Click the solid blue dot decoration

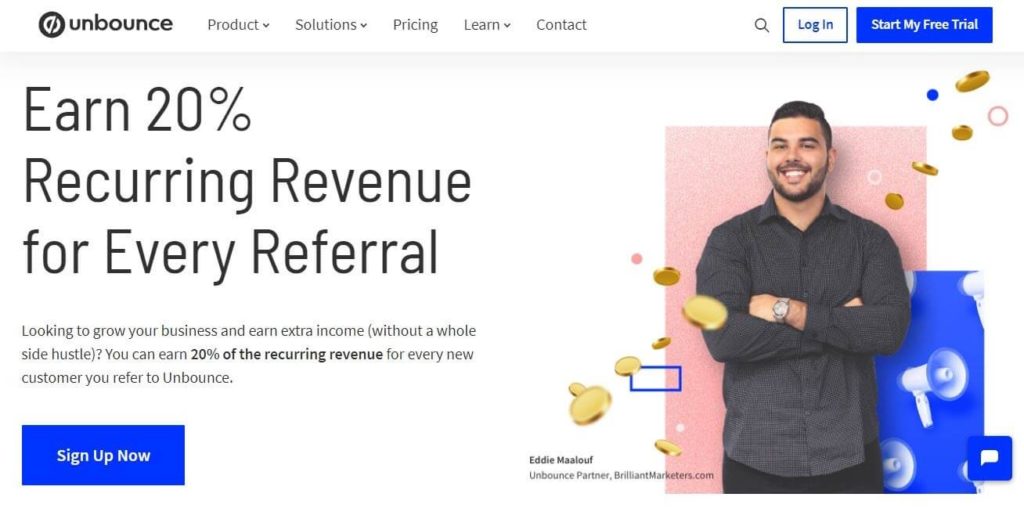[x=932, y=95]
